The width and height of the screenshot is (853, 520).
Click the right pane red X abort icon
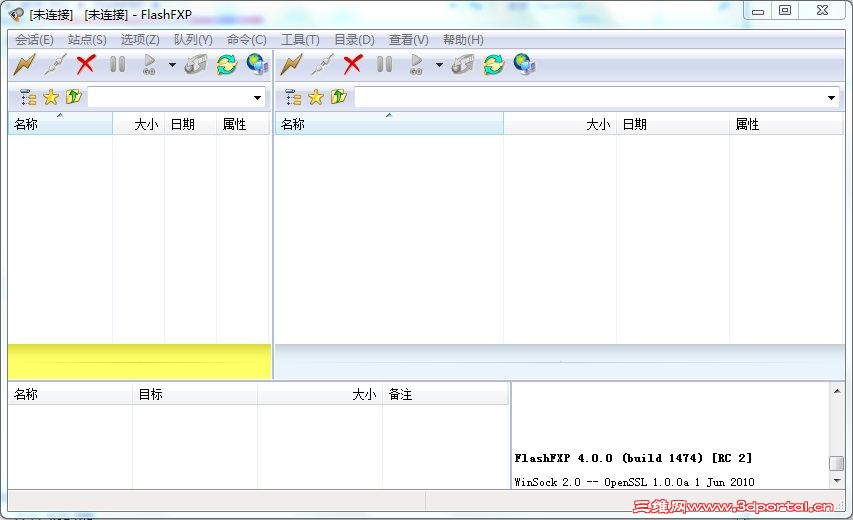pos(353,65)
